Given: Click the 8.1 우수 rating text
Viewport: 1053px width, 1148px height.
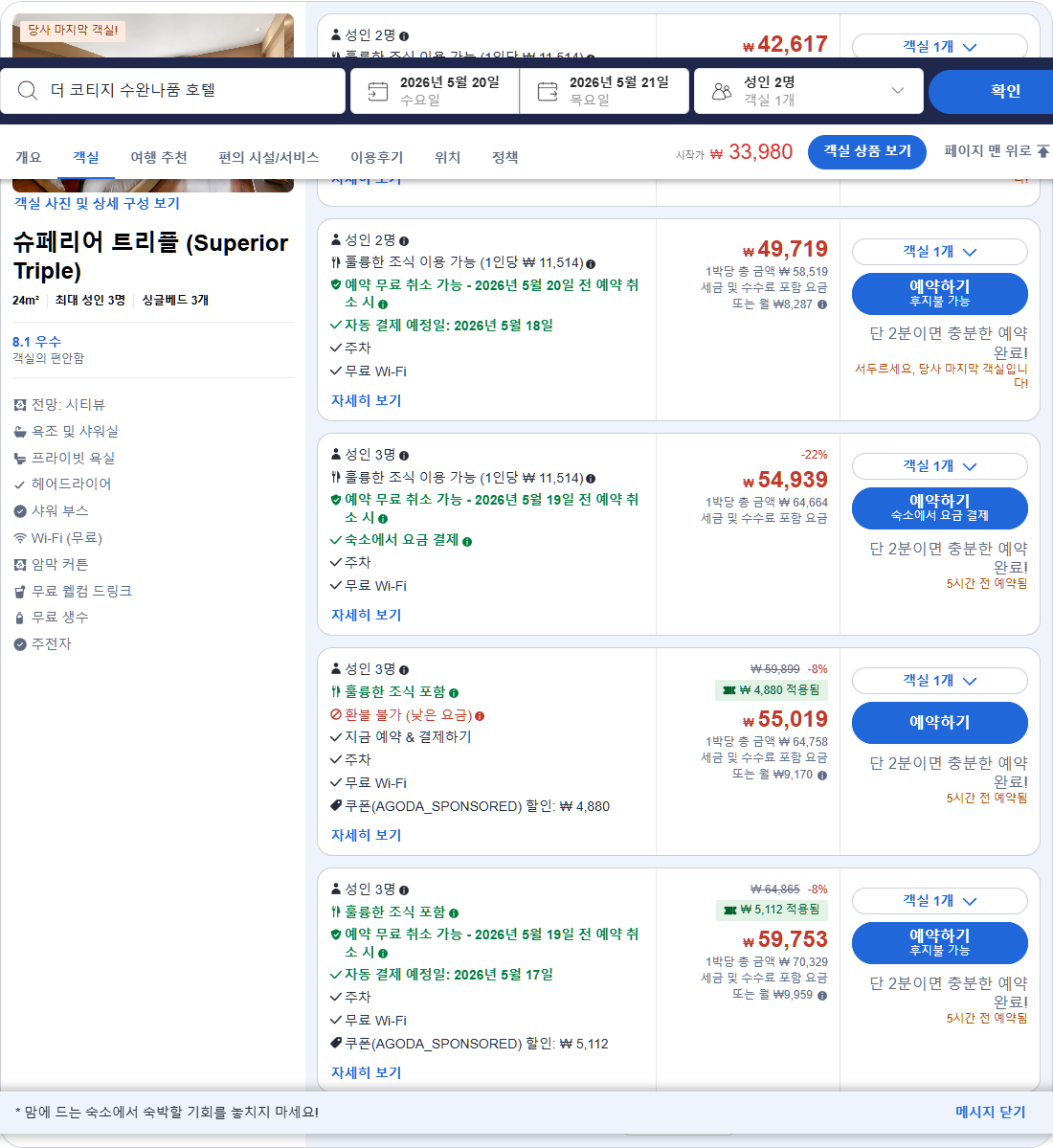Looking at the screenshot, I should pos(36,342).
